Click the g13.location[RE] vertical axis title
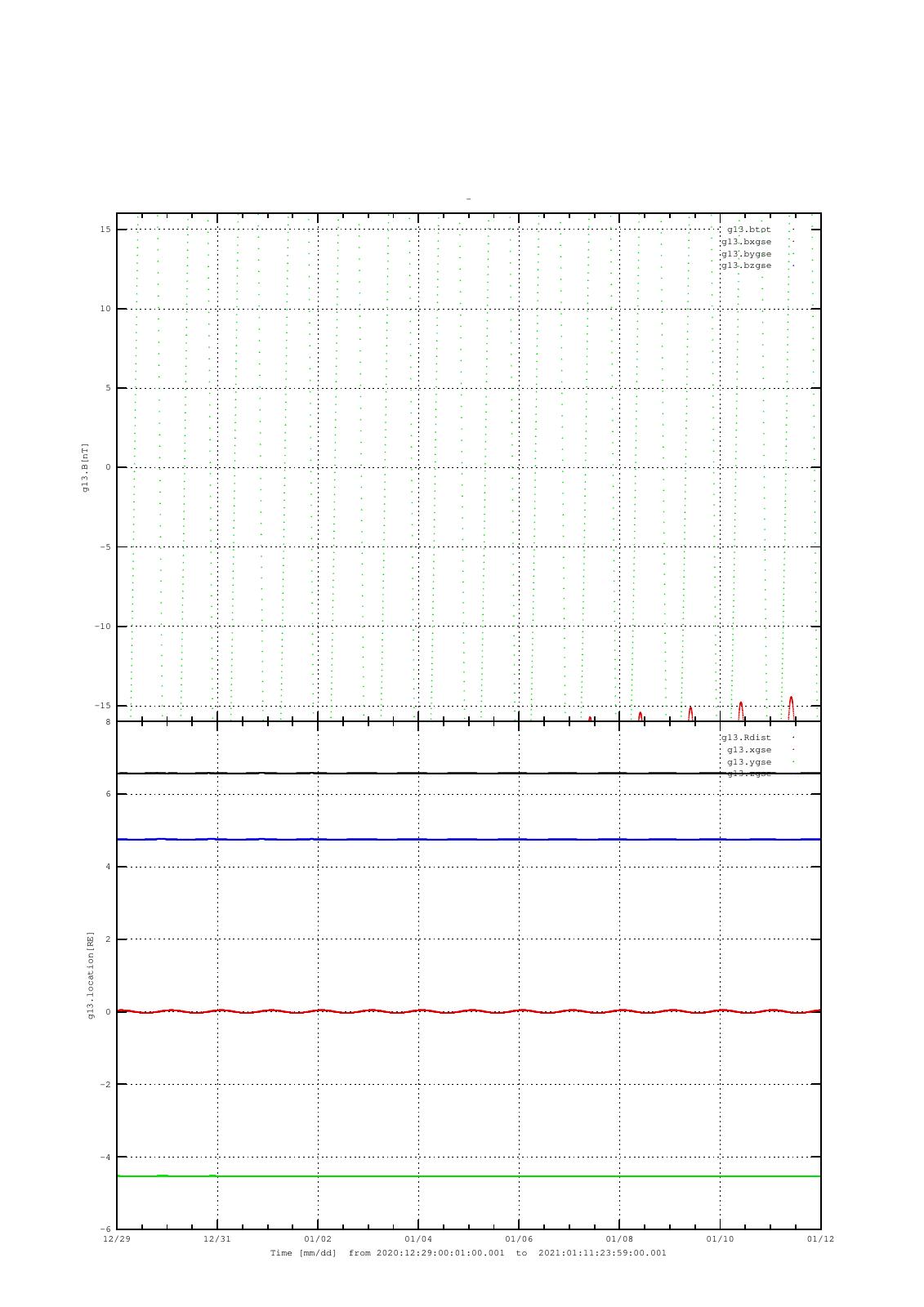Image resolution: width=924 pixels, height=1307 pixels. [x=92, y=975]
